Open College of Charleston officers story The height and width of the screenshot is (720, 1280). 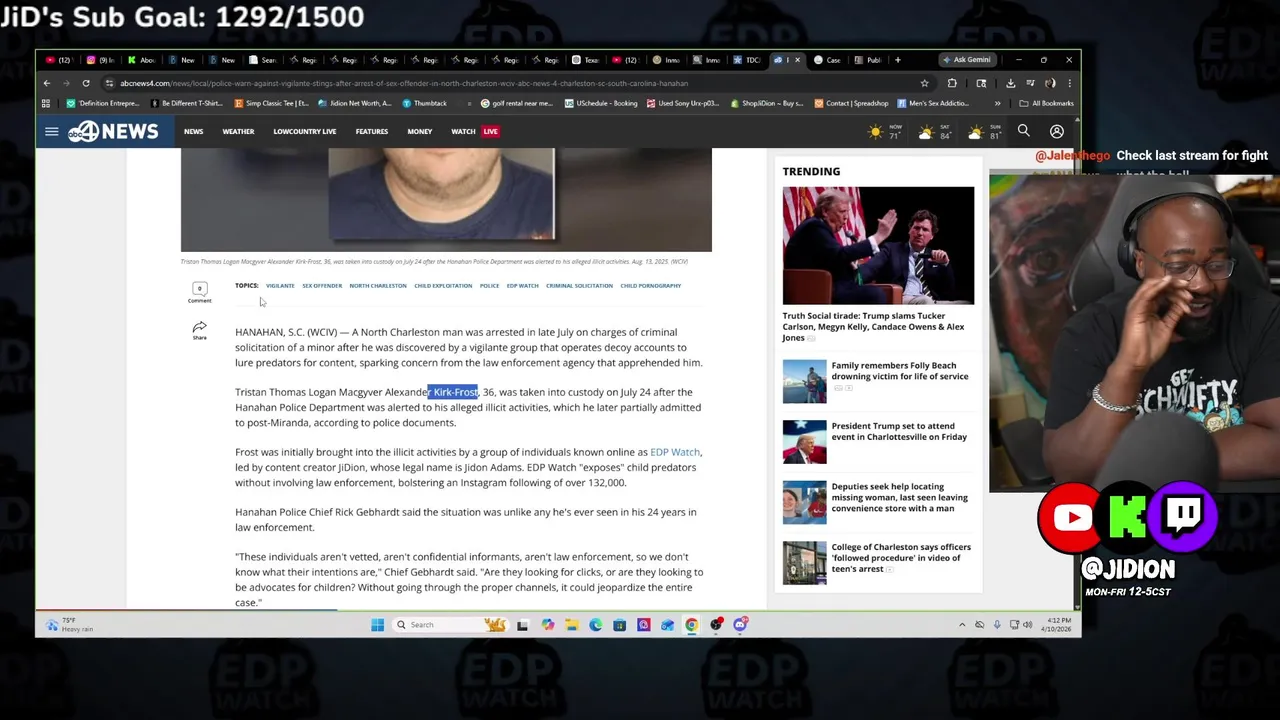pos(901,558)
